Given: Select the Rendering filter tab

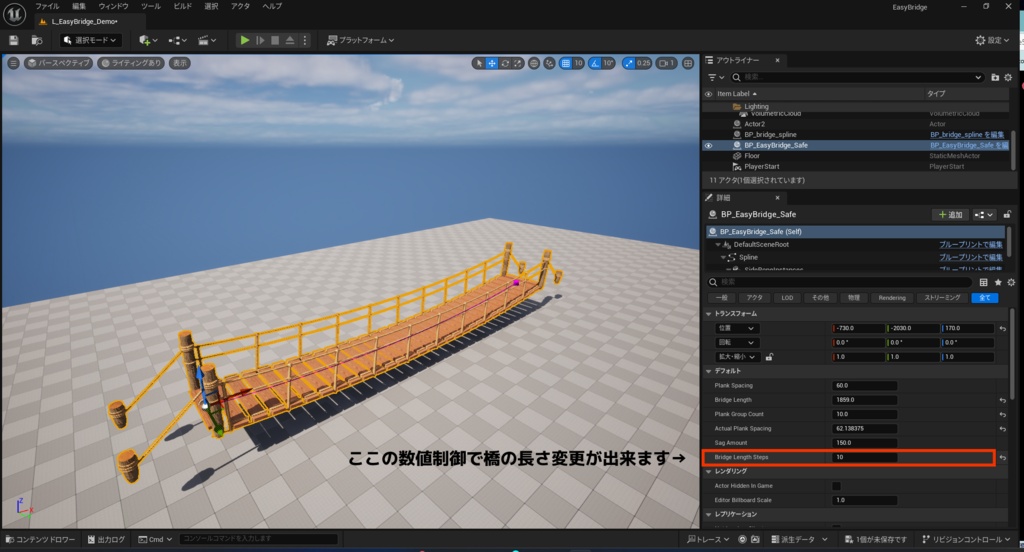Looking at the screenshot, I should tap(891, 298).
